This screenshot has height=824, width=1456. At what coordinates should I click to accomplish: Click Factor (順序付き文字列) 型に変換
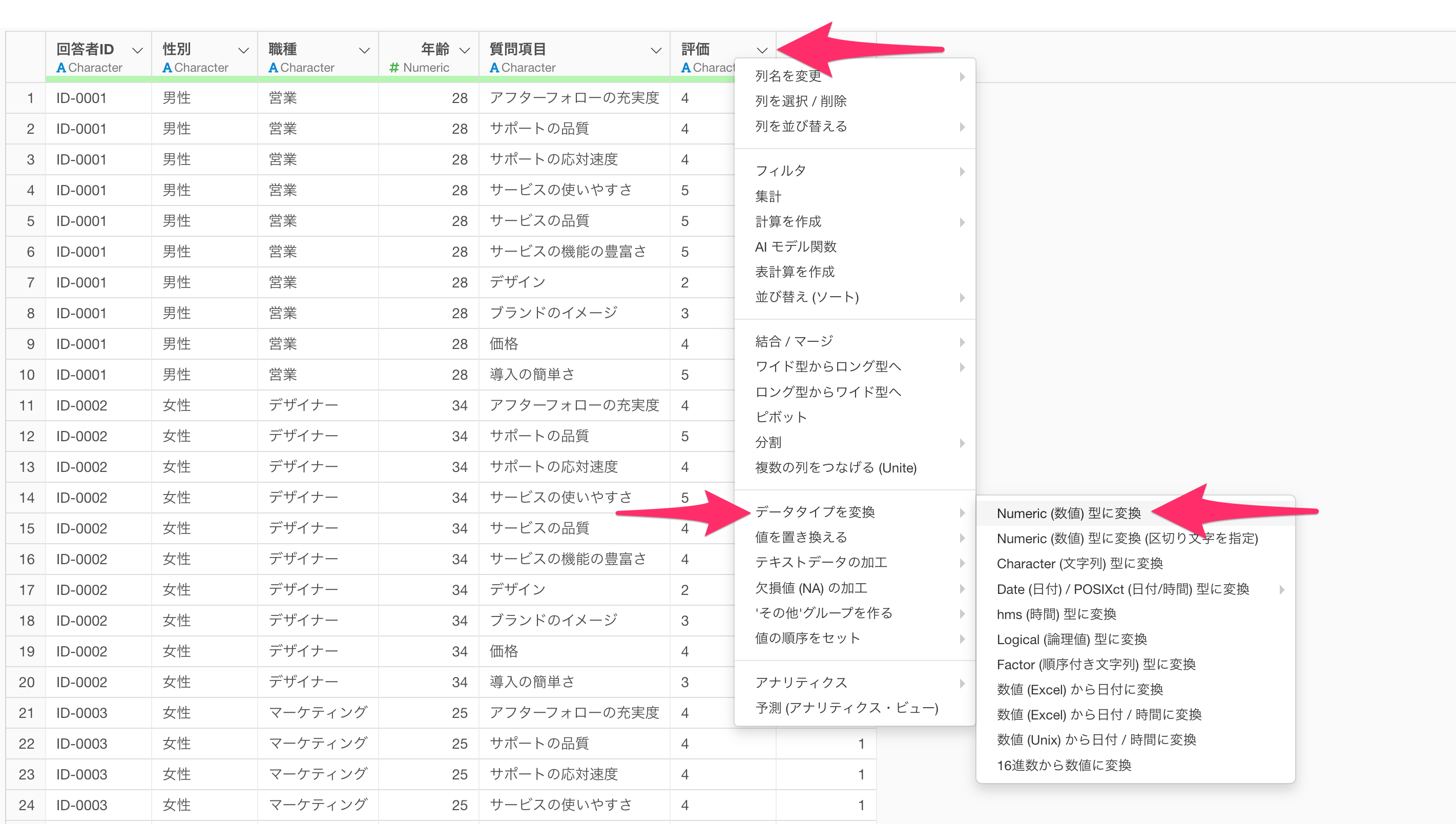click(1096, 665)
